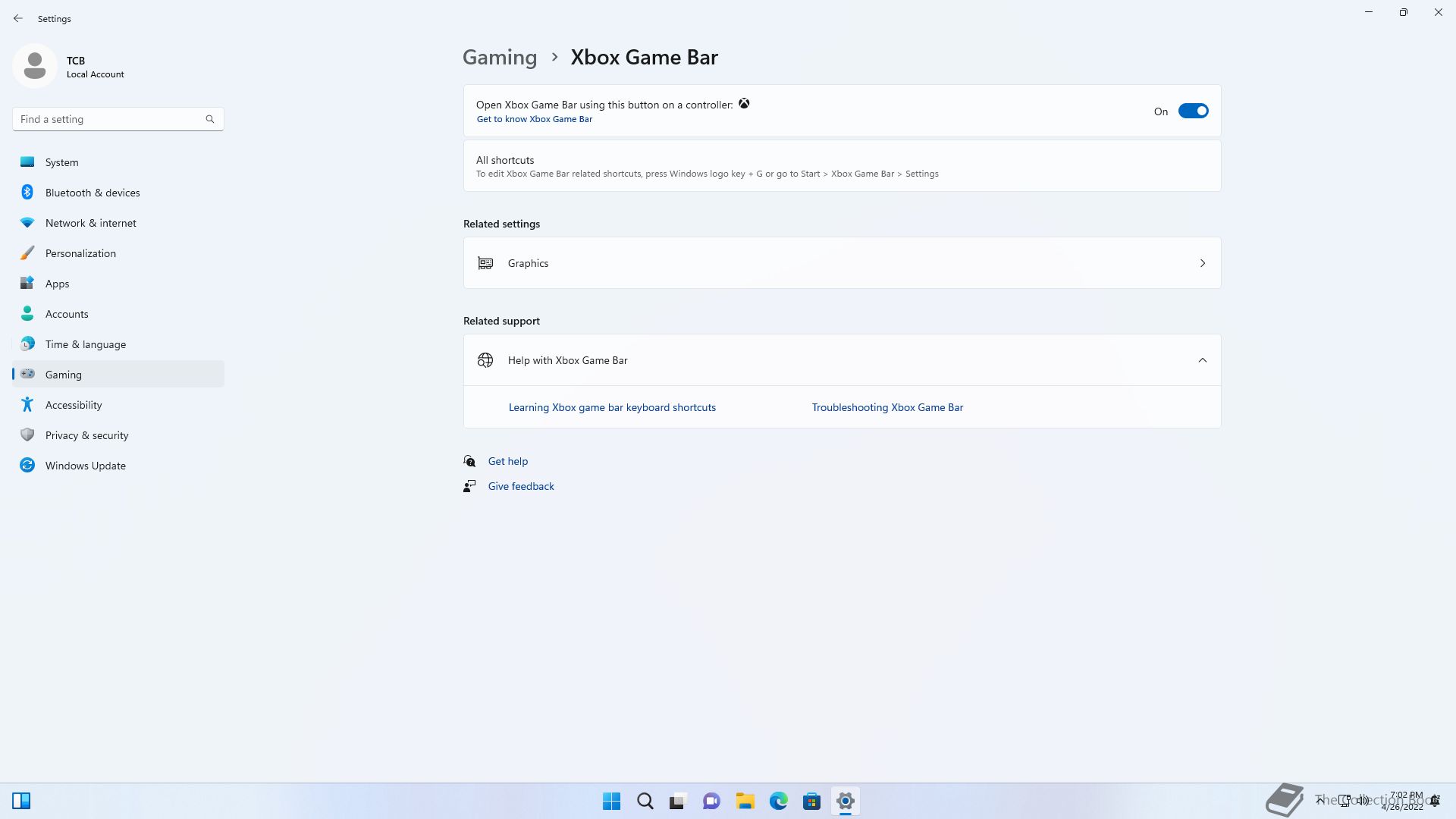This screenshot has width=1456, height=819.
Task: Open Windows Update settings
Action: 118,466
